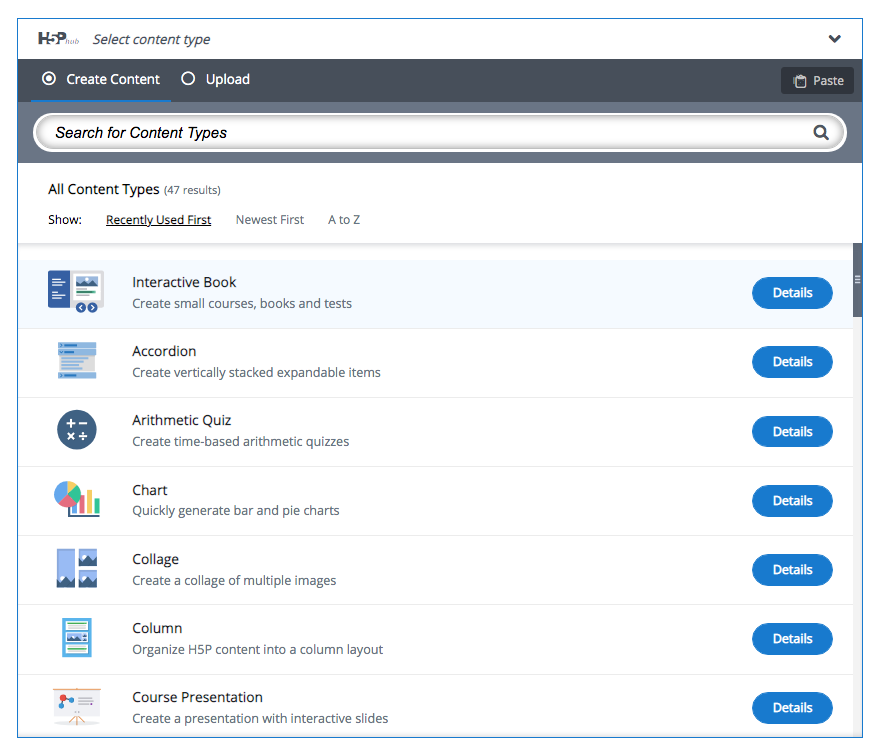Open Details for Course Presentation
The image size is (877, 738).
(792, 708)
